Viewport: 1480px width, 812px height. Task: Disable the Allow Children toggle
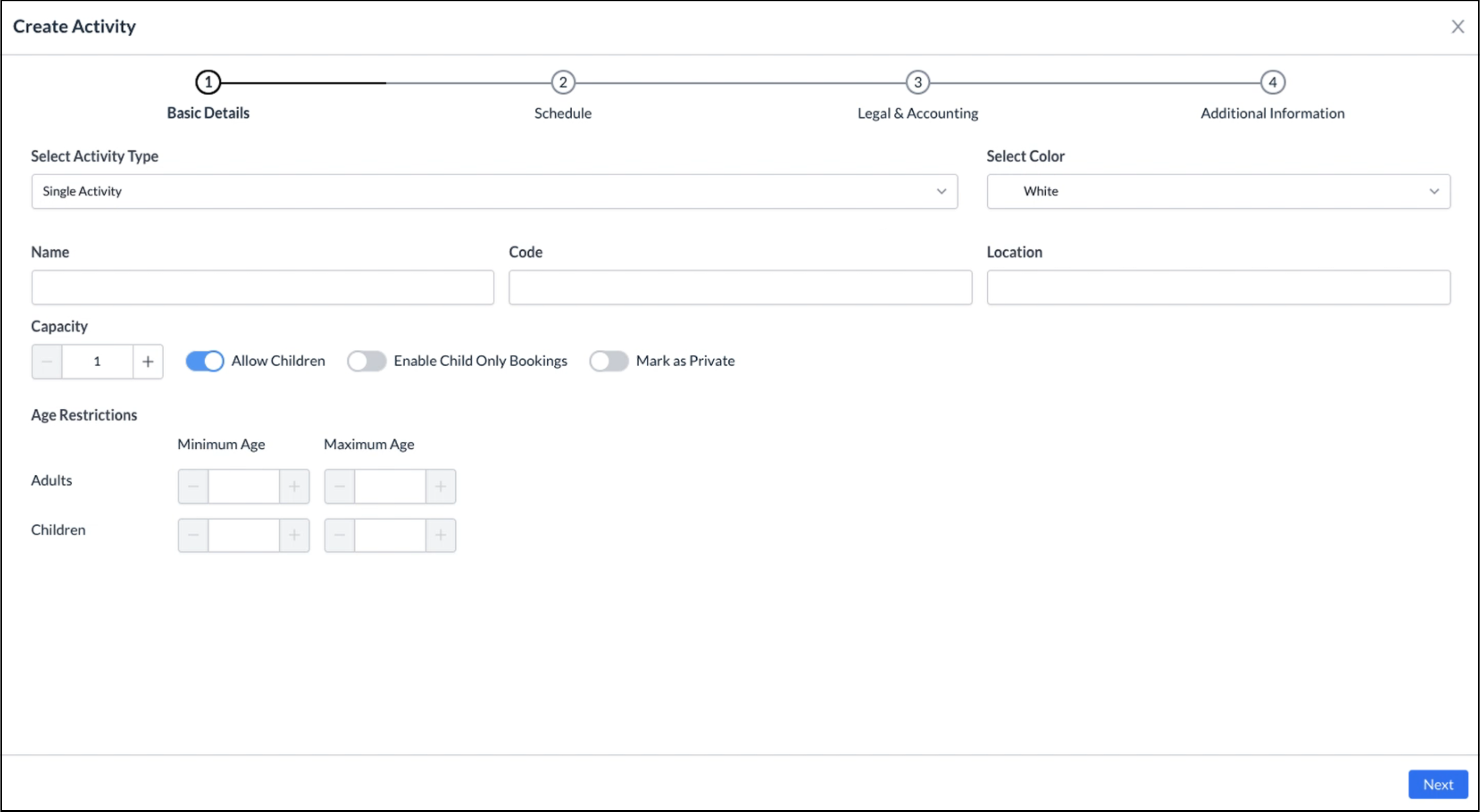click(204, 360)
